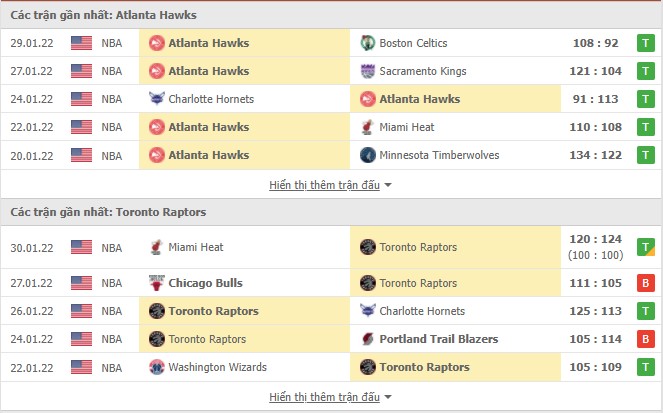The width and height of the screenshot is (663, 413).
Task: Click the Sacramento Kings team logo
Action: pos(367,71)
